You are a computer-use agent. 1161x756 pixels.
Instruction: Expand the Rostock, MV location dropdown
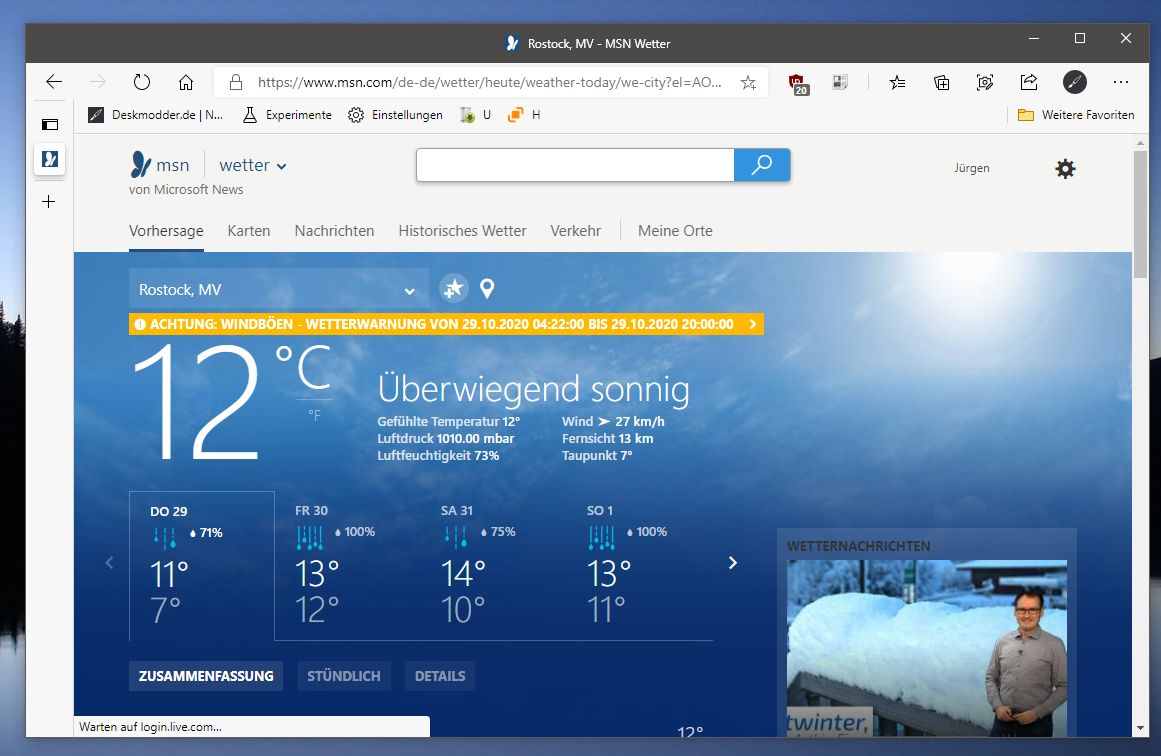(x=278, y=289)
